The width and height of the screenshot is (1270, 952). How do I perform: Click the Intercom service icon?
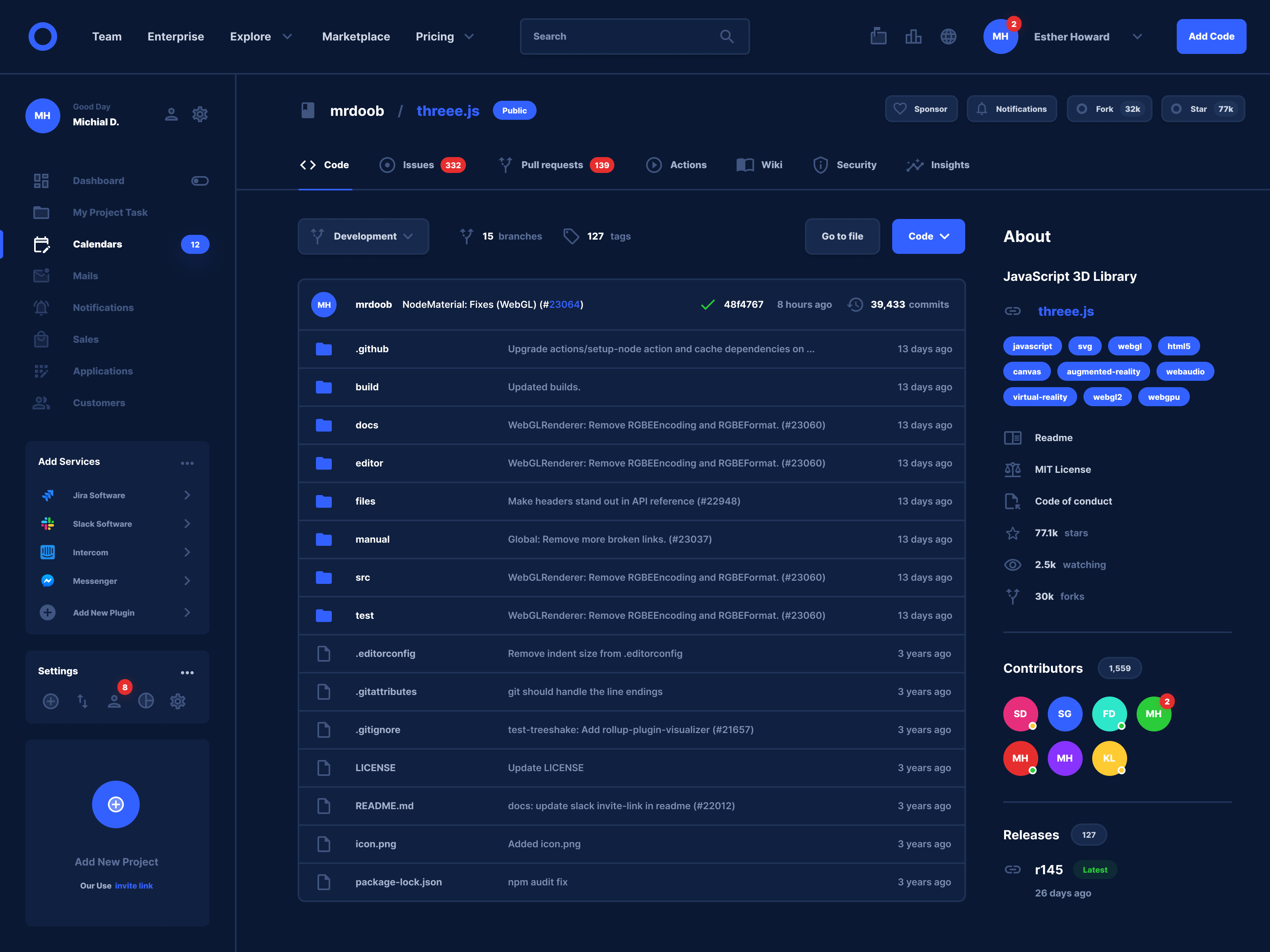point(48,552)
